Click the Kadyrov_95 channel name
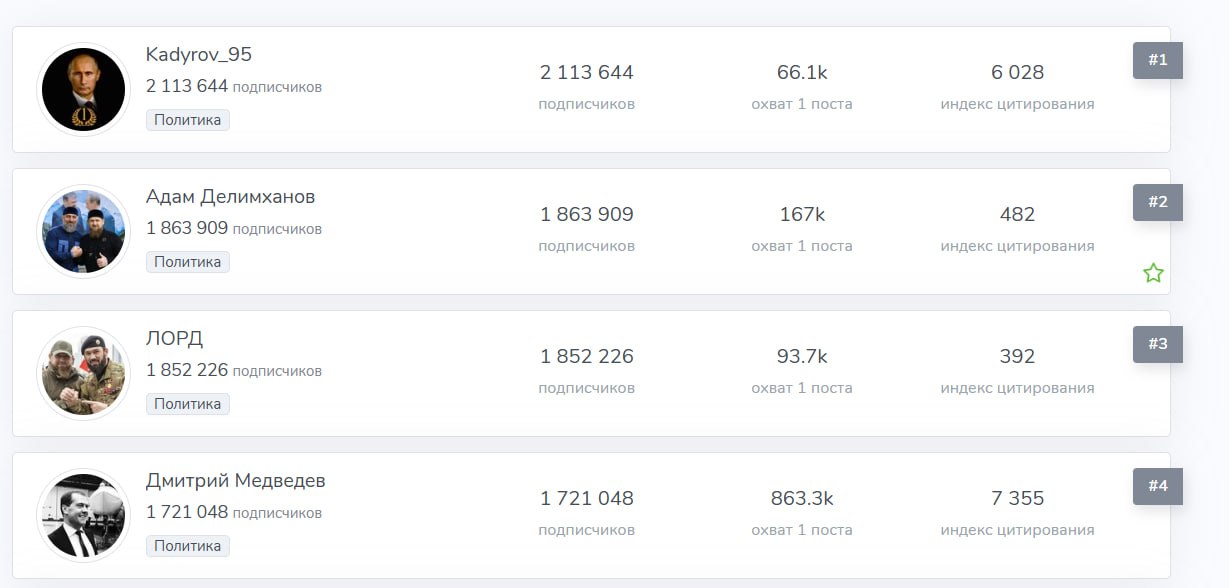 [199, 55]
